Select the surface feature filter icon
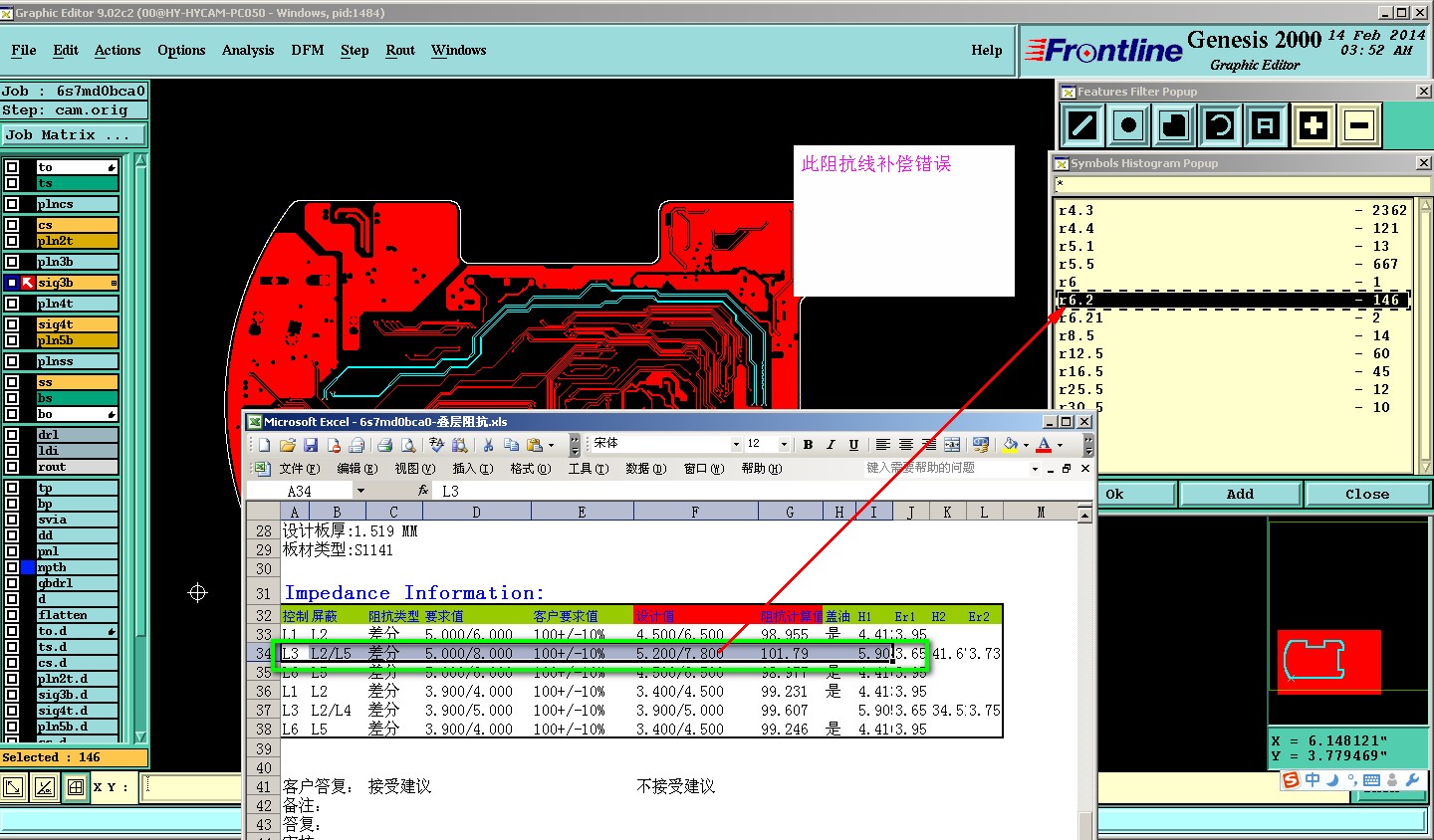1434x840 pixels. click(1174, 126)
